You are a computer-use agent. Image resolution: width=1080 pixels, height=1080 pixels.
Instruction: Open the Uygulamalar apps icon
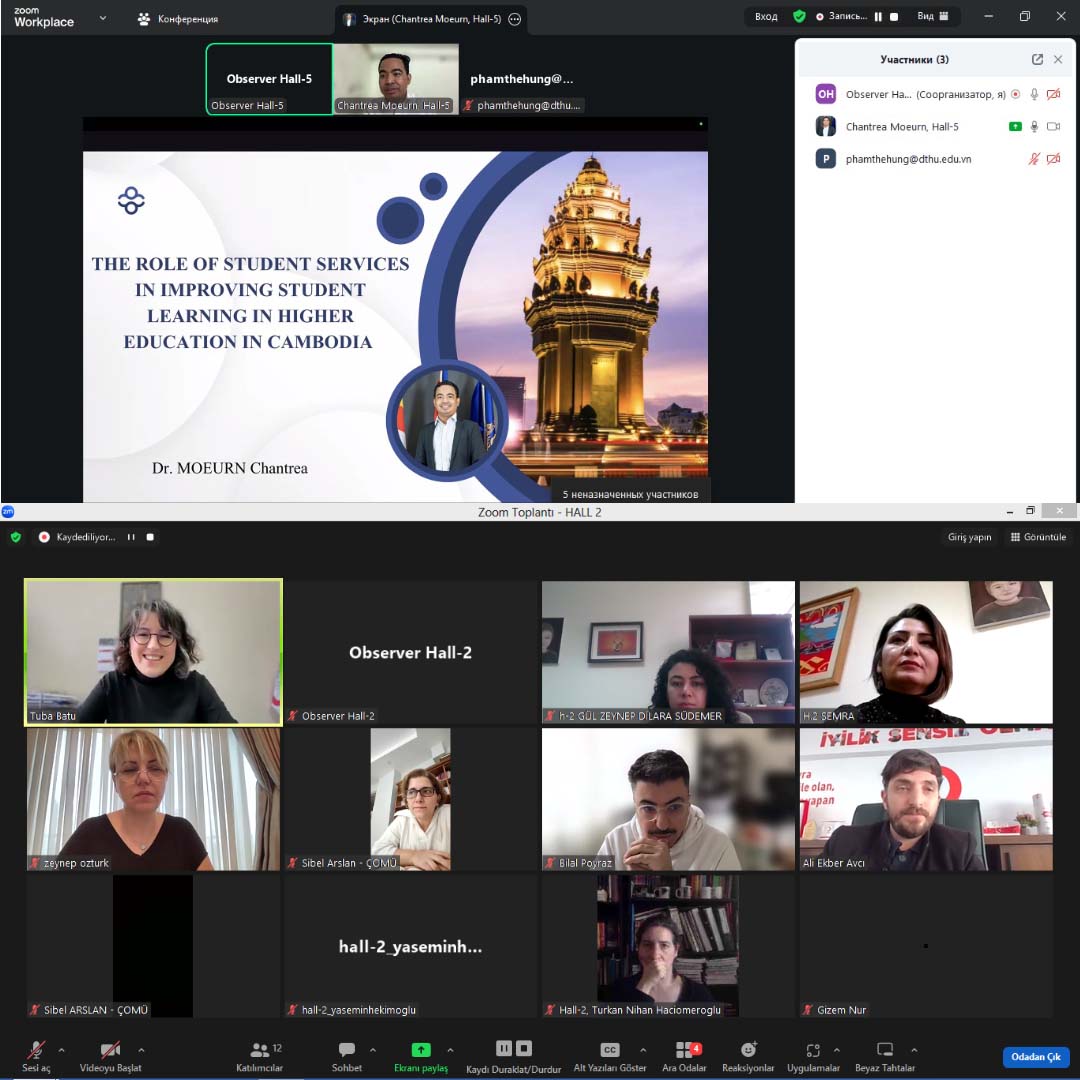coord(813,1050)
